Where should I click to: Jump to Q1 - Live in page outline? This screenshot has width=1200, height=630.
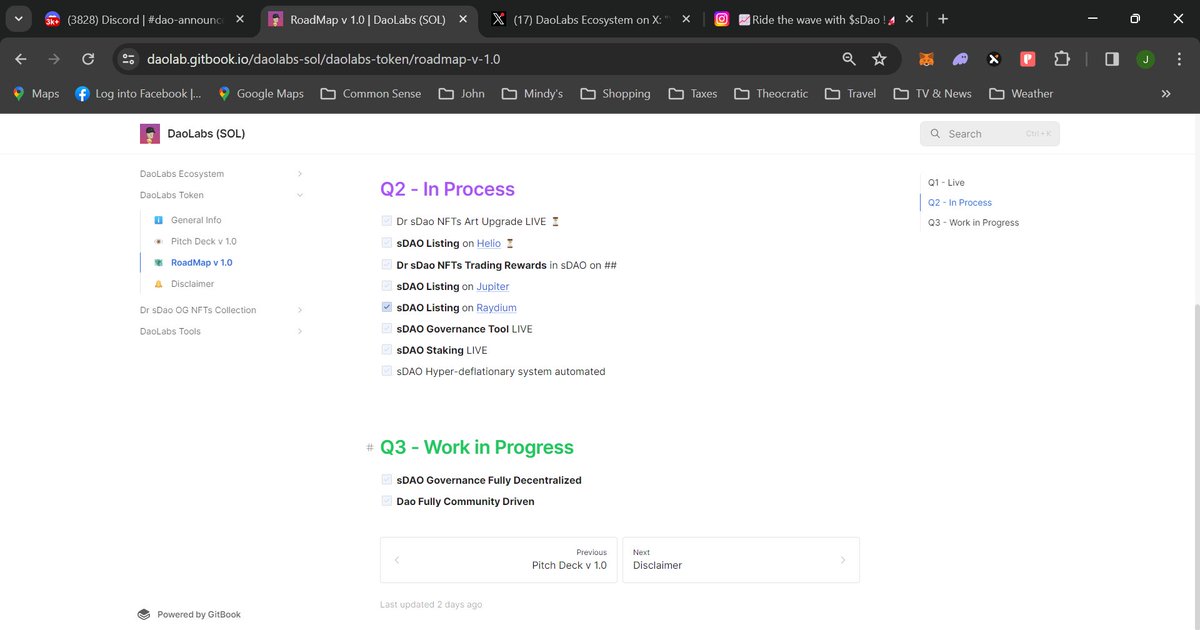pos(946,183)
